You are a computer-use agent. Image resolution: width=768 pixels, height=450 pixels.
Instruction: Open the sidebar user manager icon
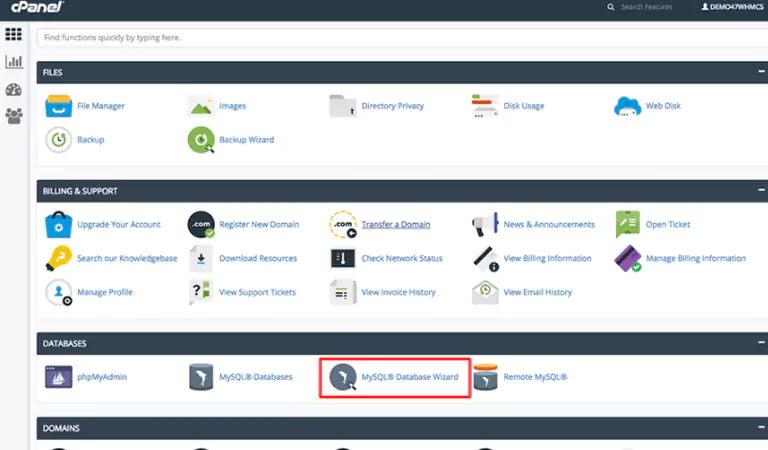[x=14, y=116]
